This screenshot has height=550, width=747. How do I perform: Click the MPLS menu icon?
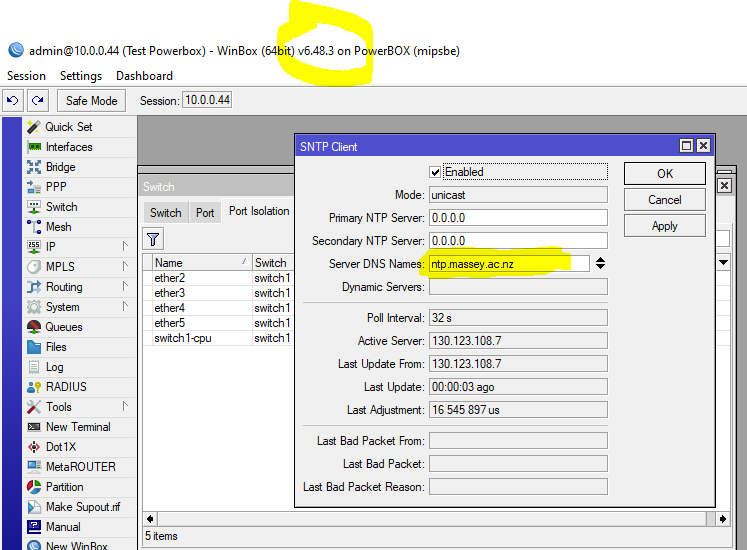tap(34, 266)
